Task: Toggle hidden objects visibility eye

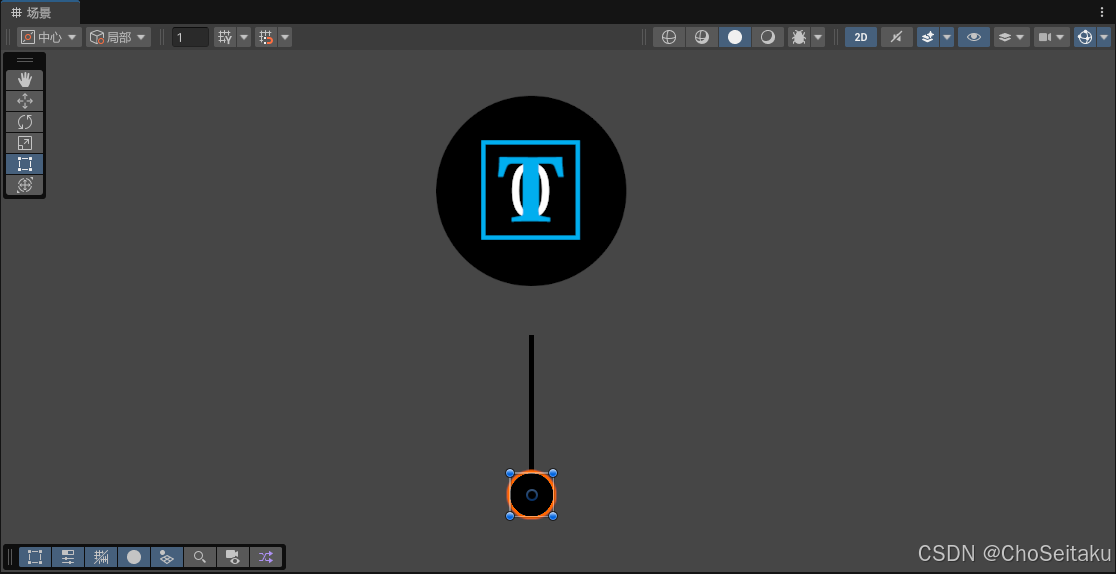Action: pyautogui.click(x=974, y=37)
